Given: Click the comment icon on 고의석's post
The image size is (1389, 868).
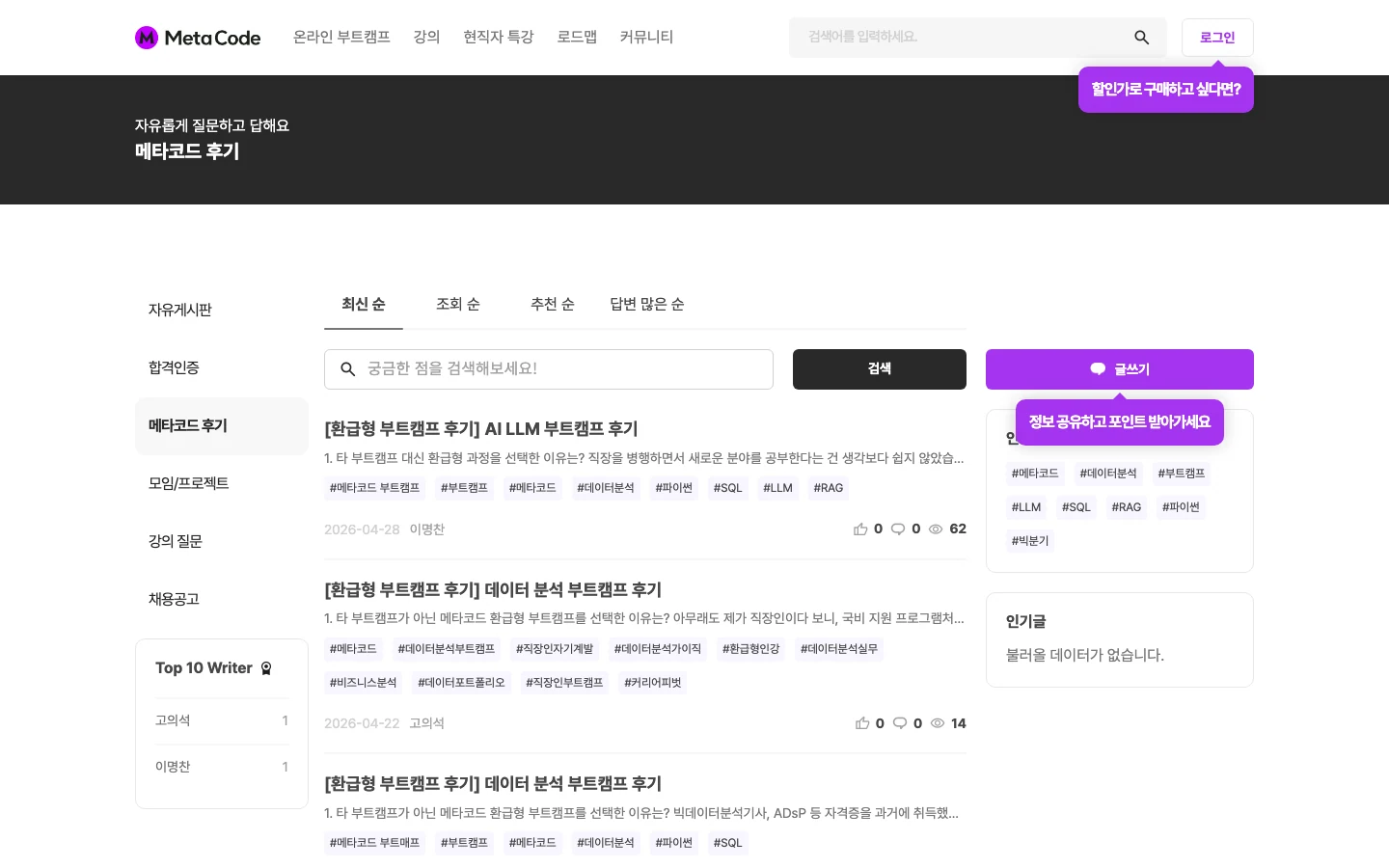Looking at the screenshot, I should (x=900, y=723).
